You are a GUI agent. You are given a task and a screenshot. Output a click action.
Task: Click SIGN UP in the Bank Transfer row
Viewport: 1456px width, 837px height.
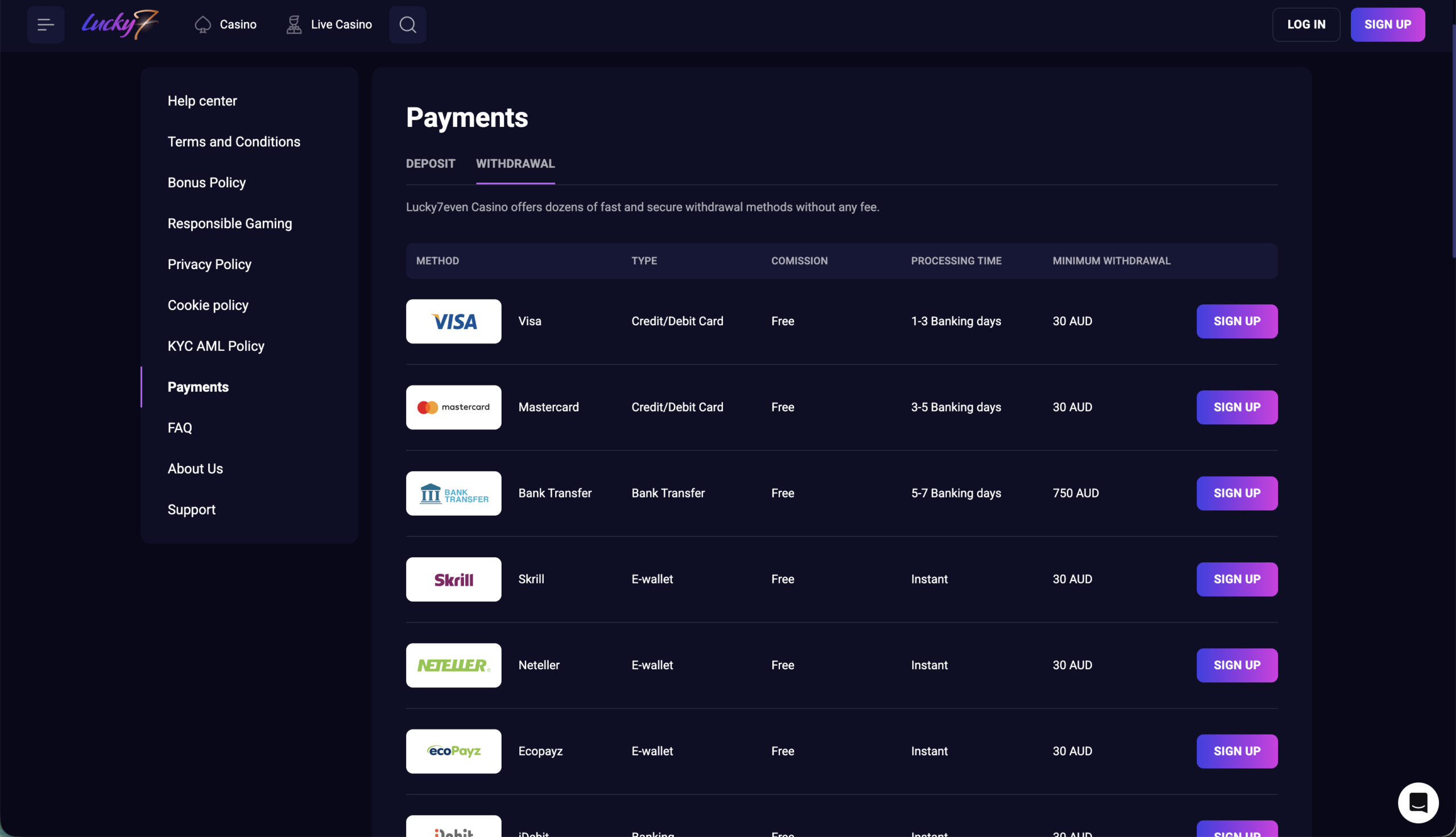coord(1237,493)
